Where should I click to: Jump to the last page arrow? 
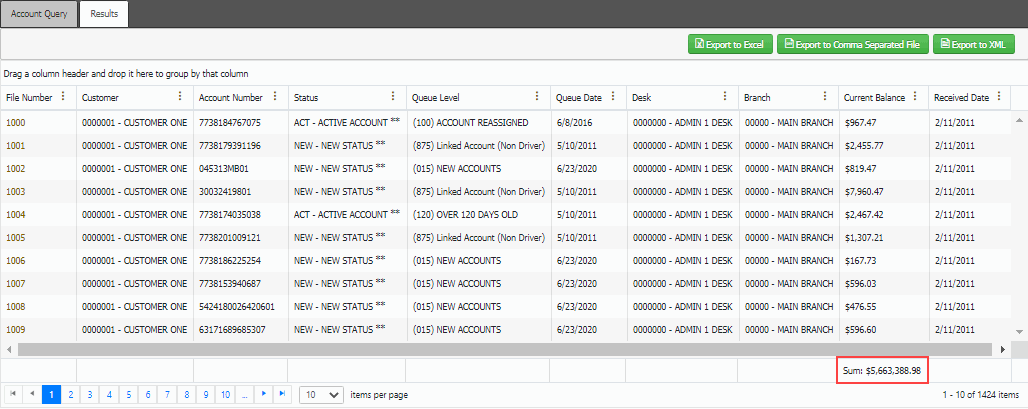click(282, 395)
